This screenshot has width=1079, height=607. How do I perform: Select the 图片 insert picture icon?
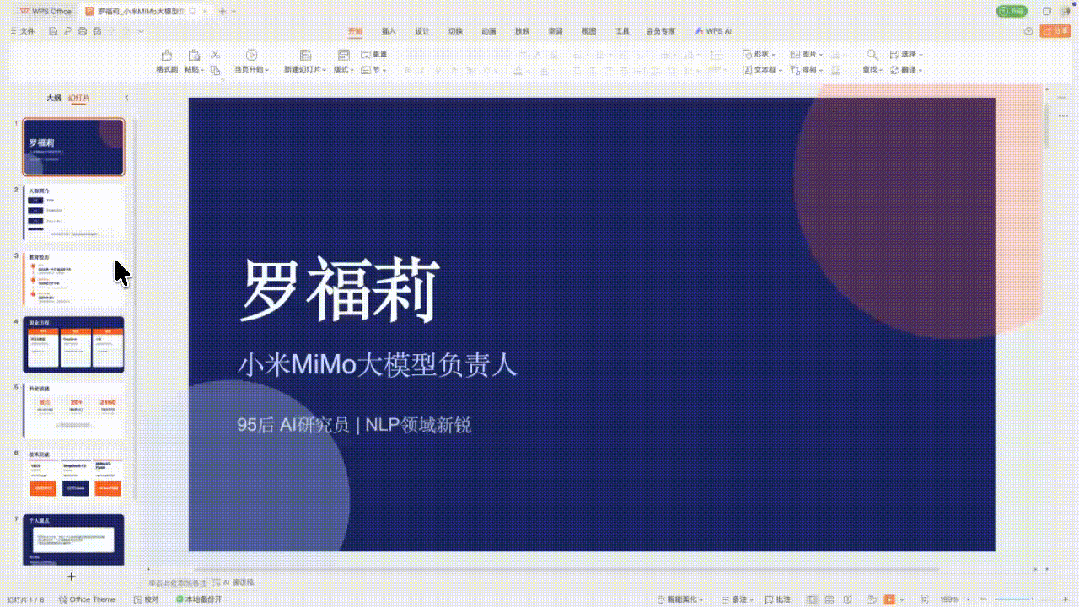point(796,55)
